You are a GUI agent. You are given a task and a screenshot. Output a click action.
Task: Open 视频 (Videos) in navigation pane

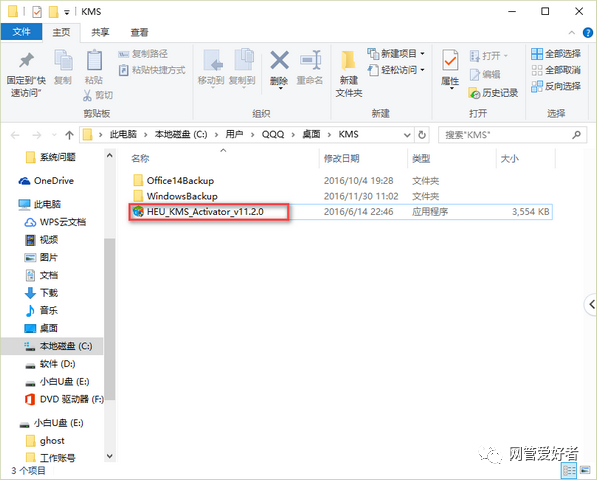coord(42,239)
